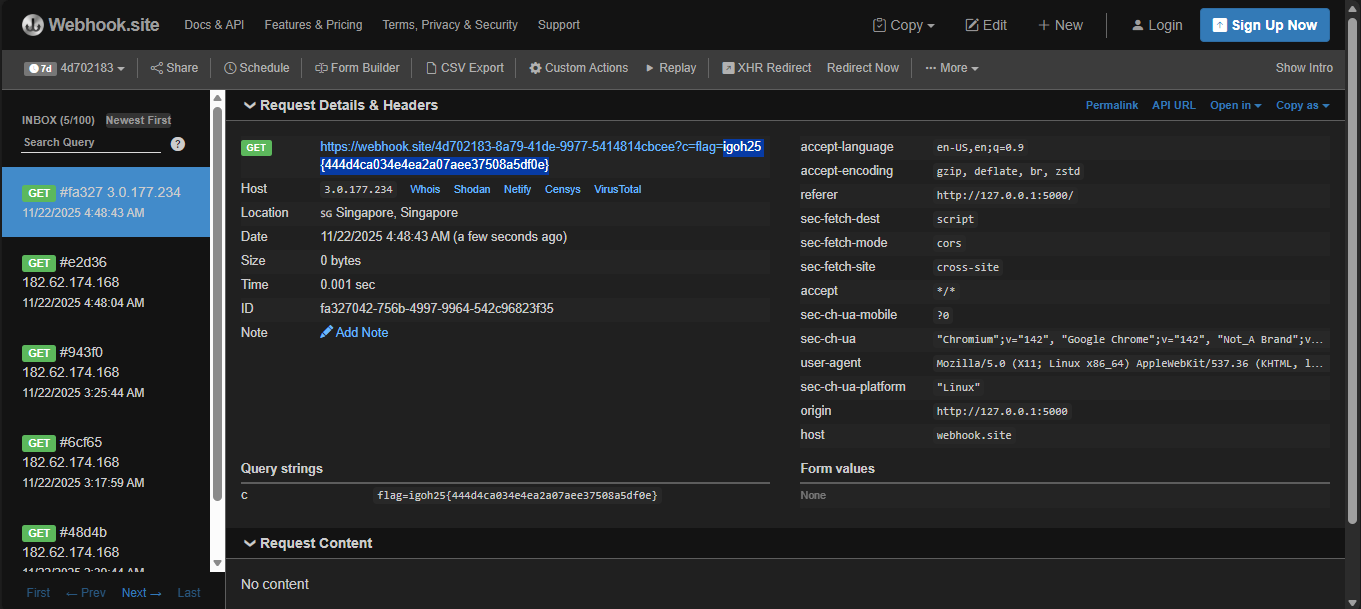
Task: Toggle Newest First sort order
Action: point(138,120)
